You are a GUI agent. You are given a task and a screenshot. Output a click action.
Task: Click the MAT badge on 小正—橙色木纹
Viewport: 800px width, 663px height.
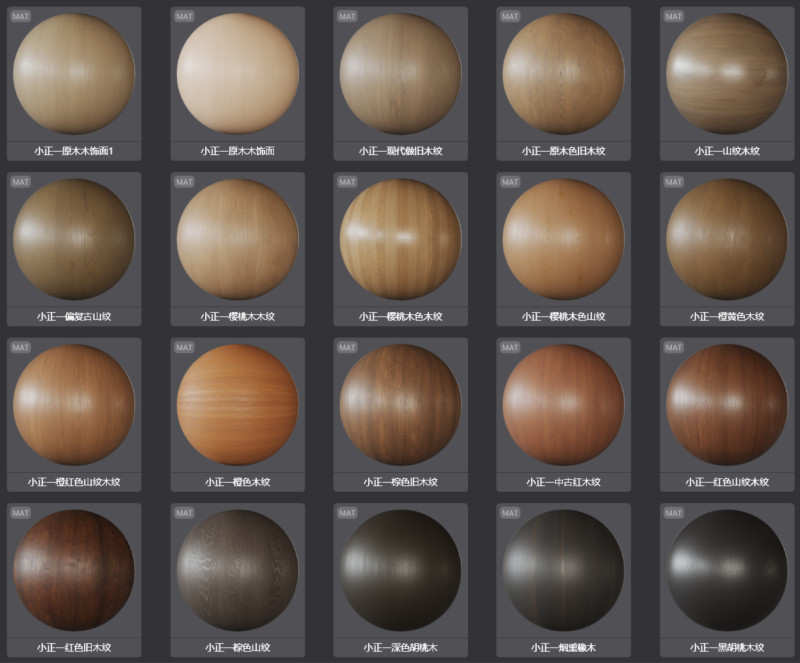[x=184, y=347]
